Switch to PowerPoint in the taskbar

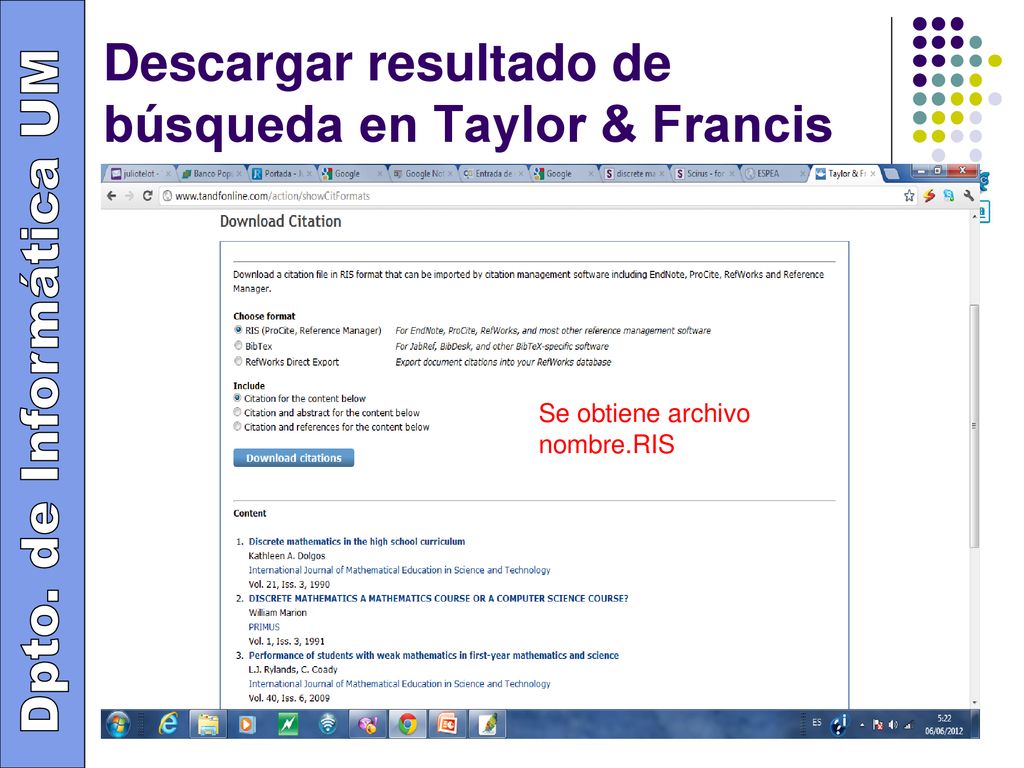447,724
